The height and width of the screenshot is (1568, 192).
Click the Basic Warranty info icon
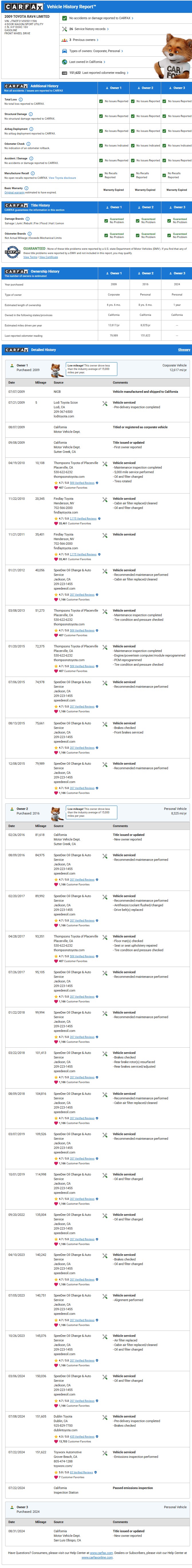[26, 188]
